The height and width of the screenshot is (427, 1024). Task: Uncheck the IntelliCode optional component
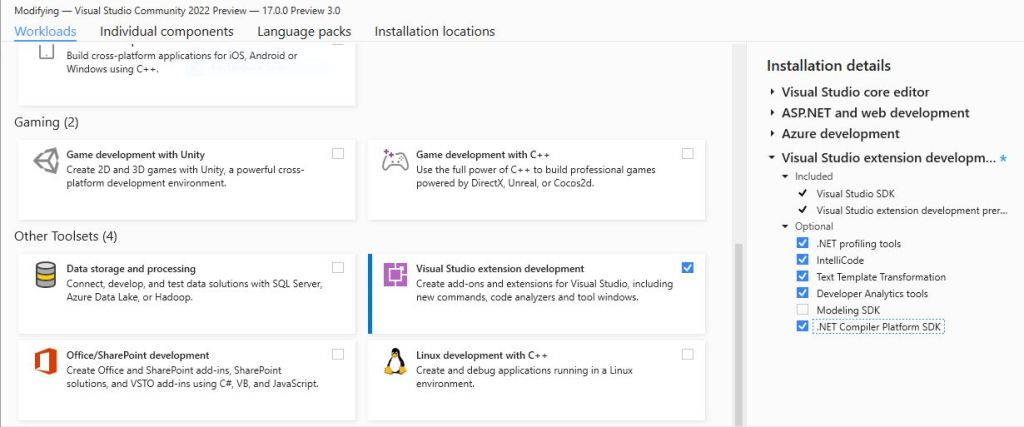pyautogui.click(x=802, y=260)
